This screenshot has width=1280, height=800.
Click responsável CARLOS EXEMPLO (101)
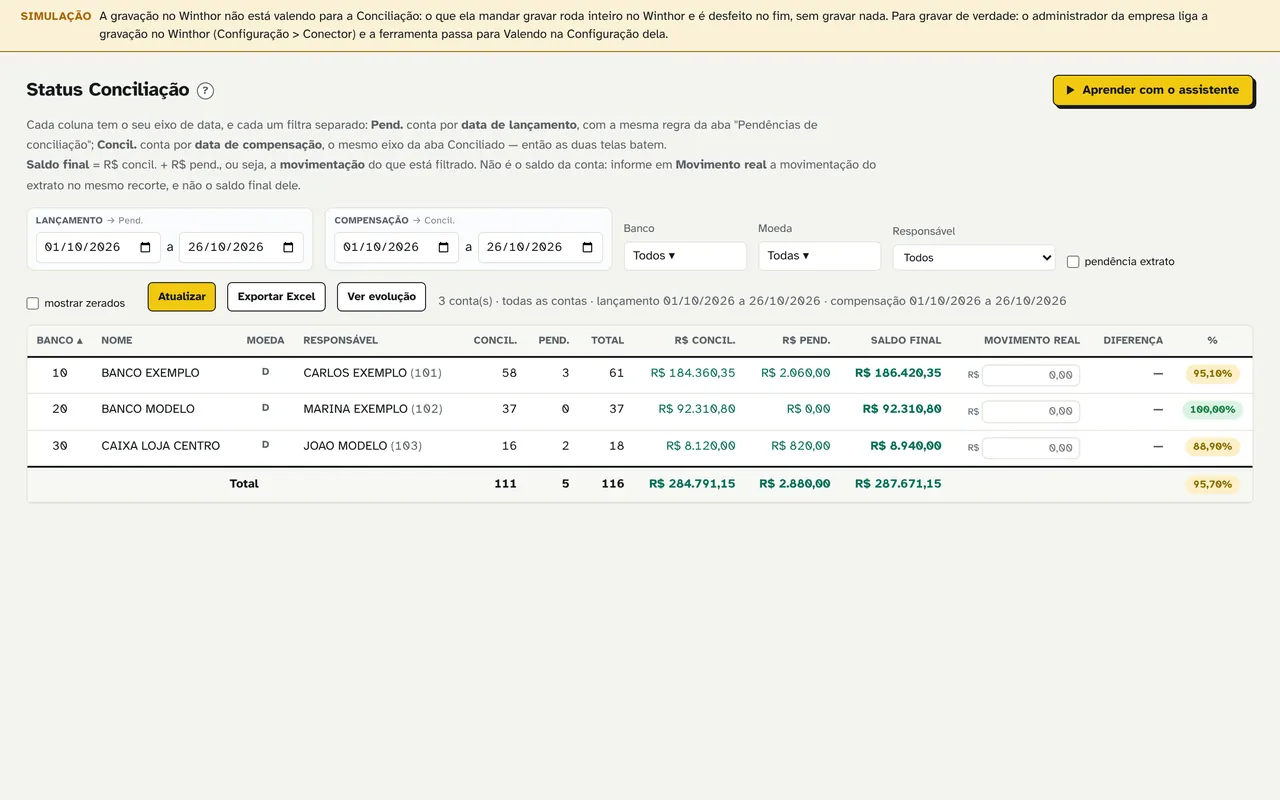[372, 373]
